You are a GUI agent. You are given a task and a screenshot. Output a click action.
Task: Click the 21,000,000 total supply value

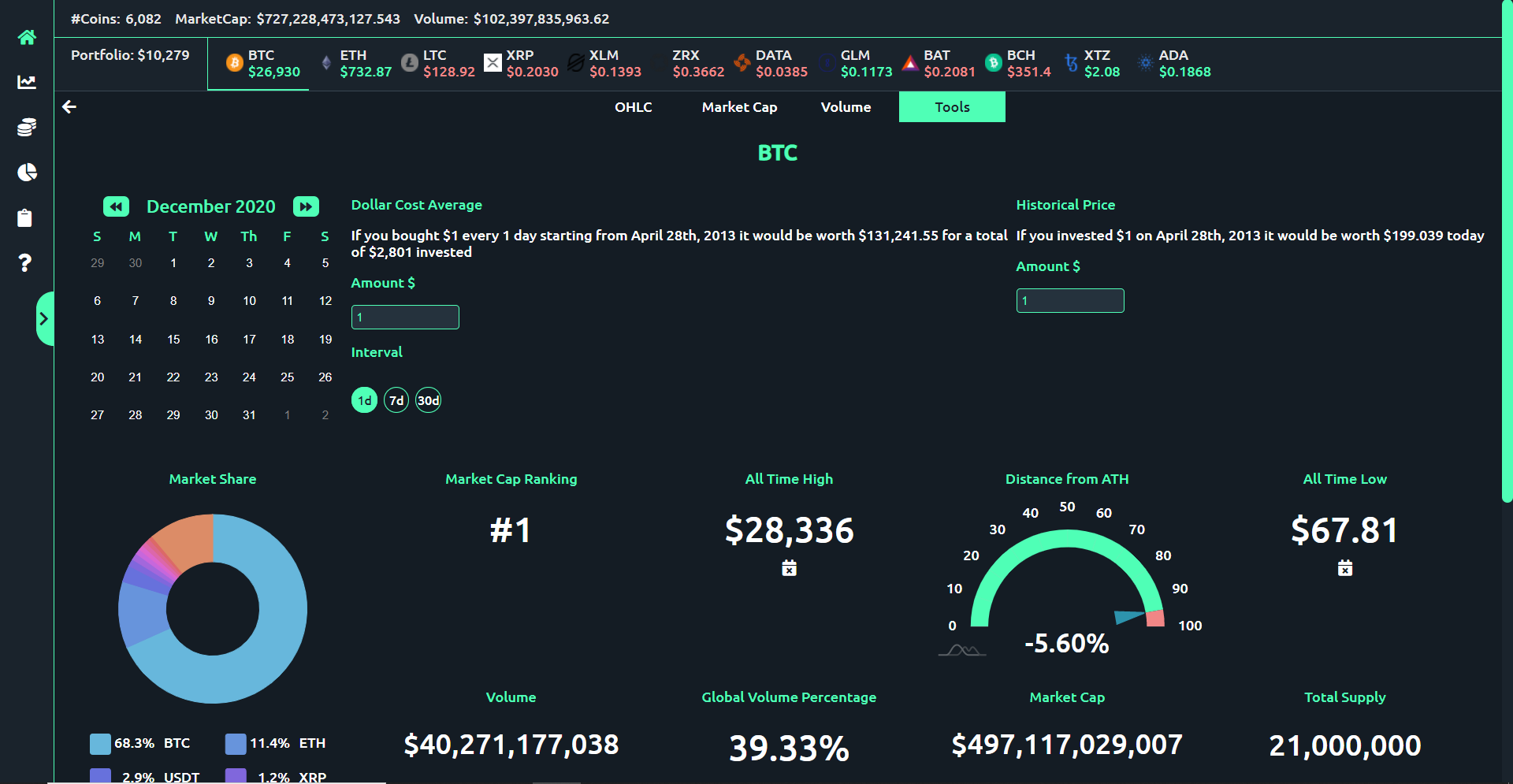point(1344,745)
